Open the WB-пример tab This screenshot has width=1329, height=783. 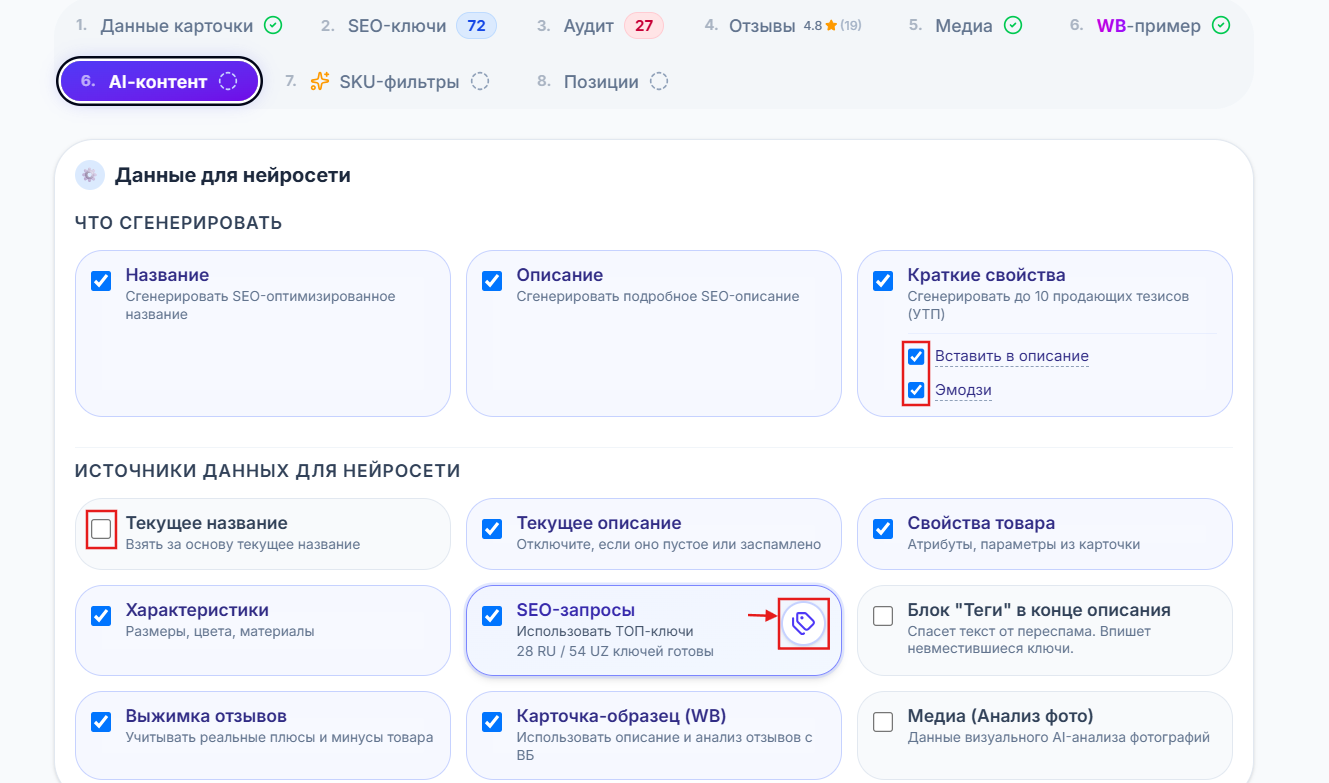pyautogui.click(x=1150, y=25)
